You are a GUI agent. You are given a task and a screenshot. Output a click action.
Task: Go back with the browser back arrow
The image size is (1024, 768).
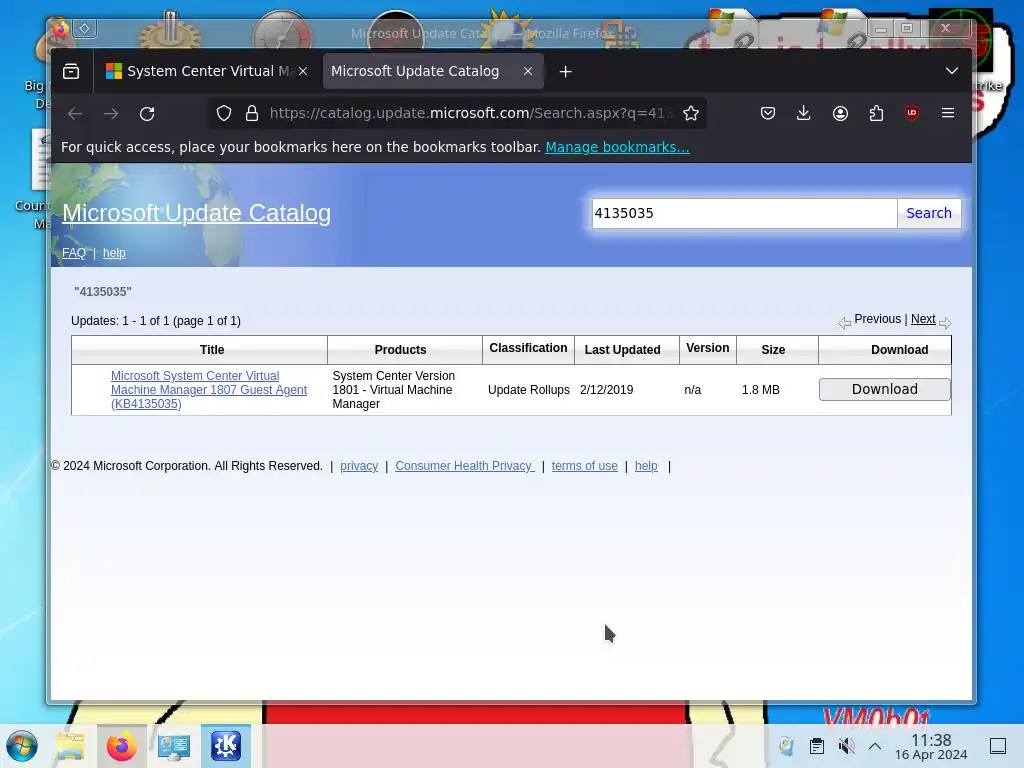pyautogui.click(x=75, y=114)
